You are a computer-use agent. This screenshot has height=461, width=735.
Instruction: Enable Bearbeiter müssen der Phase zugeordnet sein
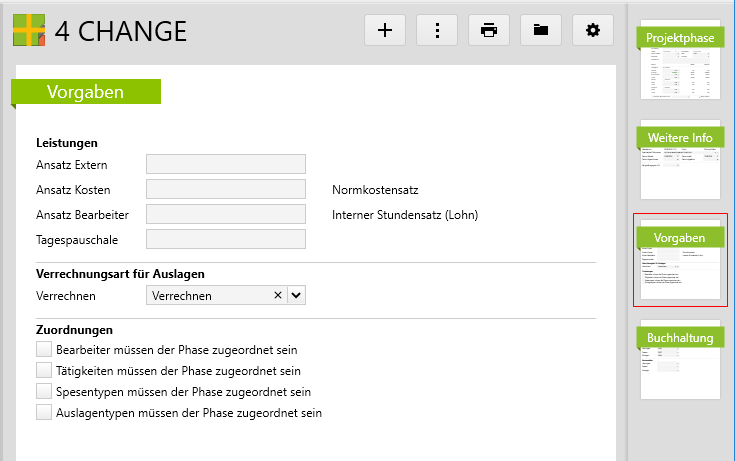pyautogui.click(x=43, y=350)
